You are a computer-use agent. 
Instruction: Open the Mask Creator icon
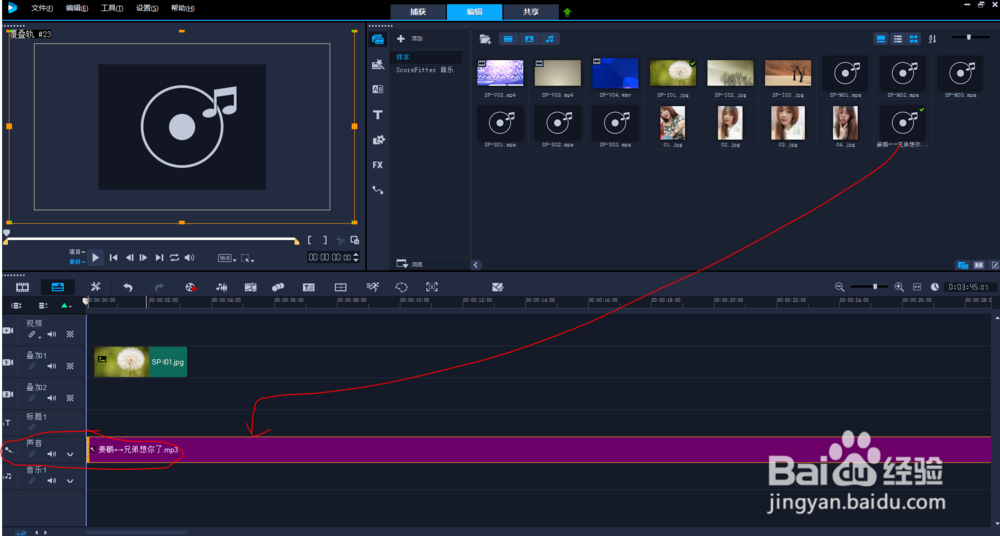tap(402, 288)
